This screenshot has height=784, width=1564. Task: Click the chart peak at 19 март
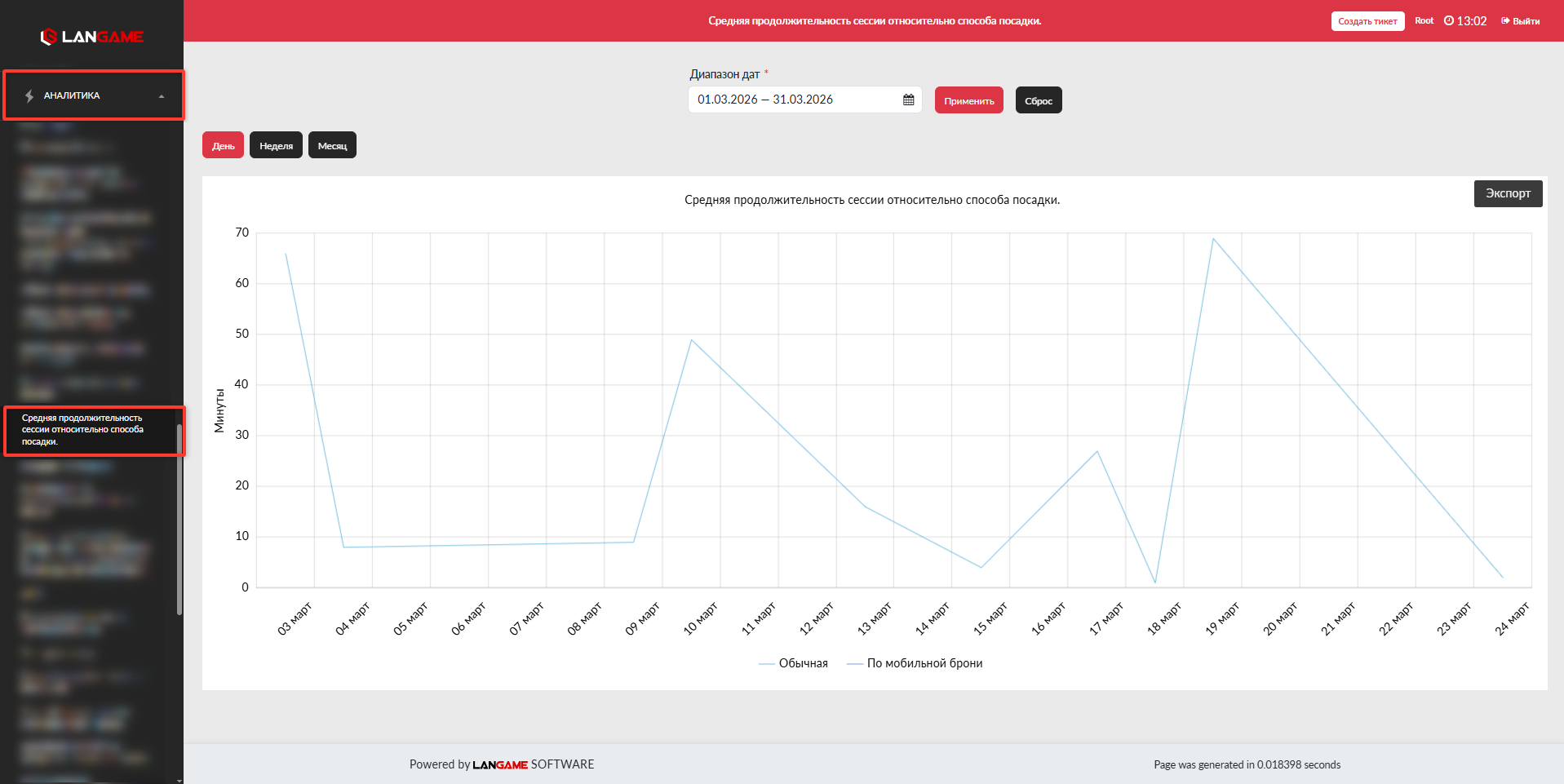coord(1213,238)
